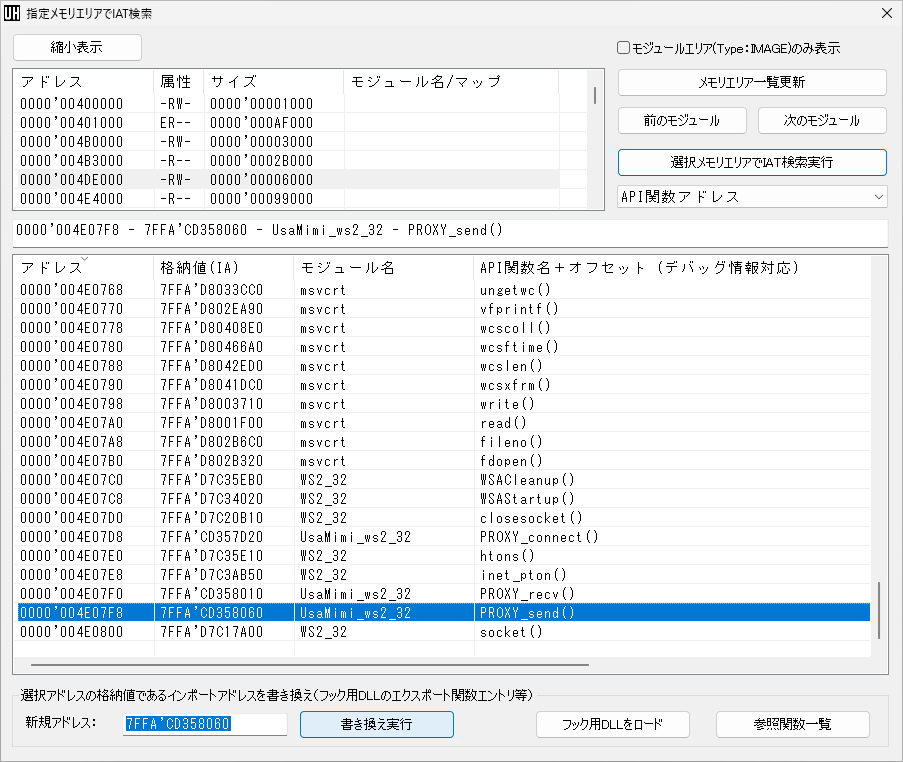
Task: Open 参照関数一覧 reference function list
Action: coord(792,724)
